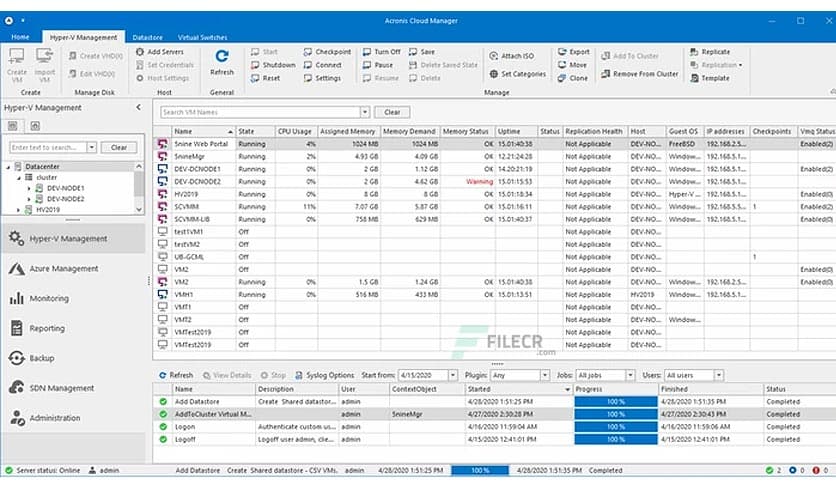Click the Reset VM command
This screenshot has width=836, height=484.
click(266, 78)
